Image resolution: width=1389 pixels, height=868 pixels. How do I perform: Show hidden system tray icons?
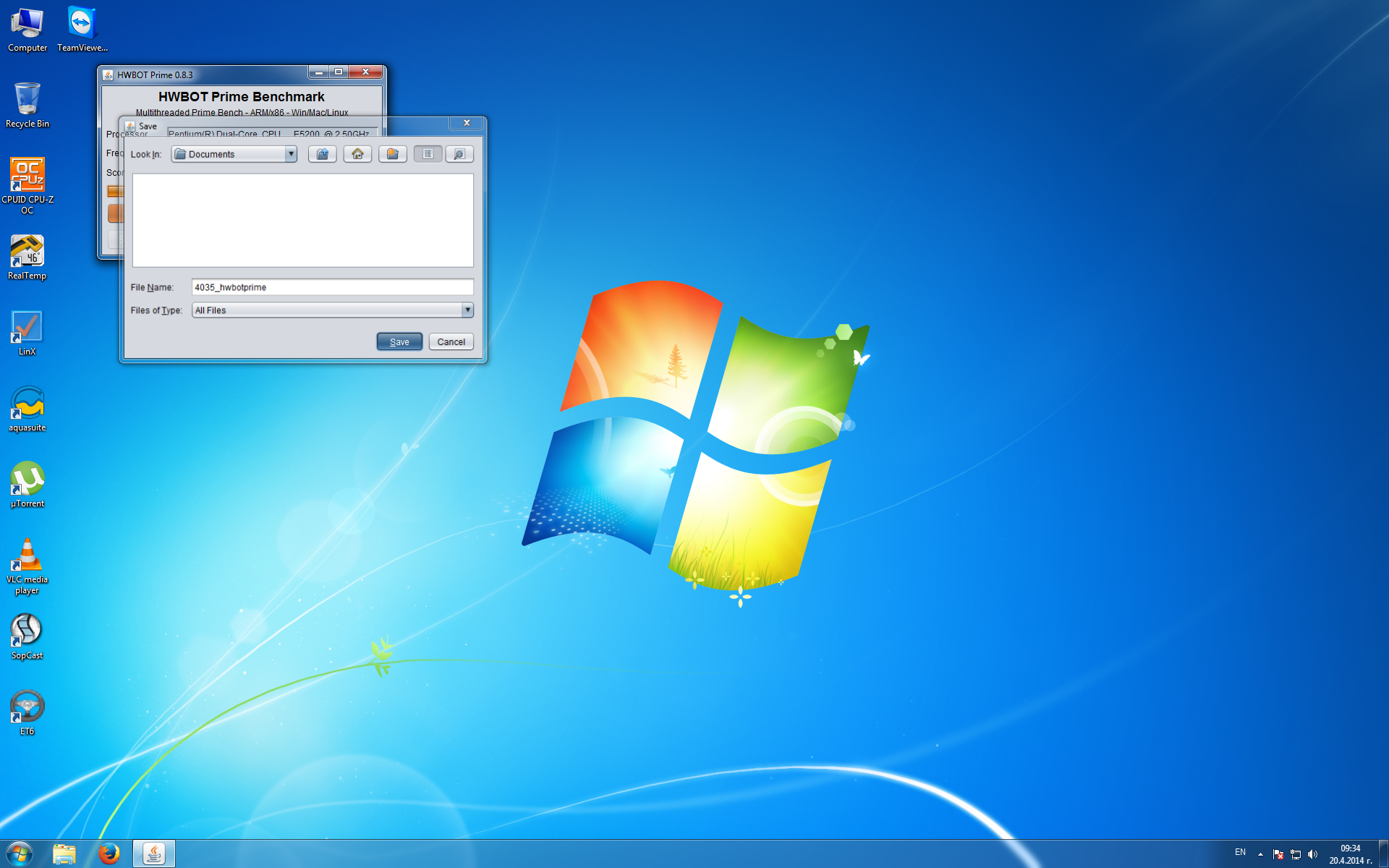click(x=1260, y=854)
